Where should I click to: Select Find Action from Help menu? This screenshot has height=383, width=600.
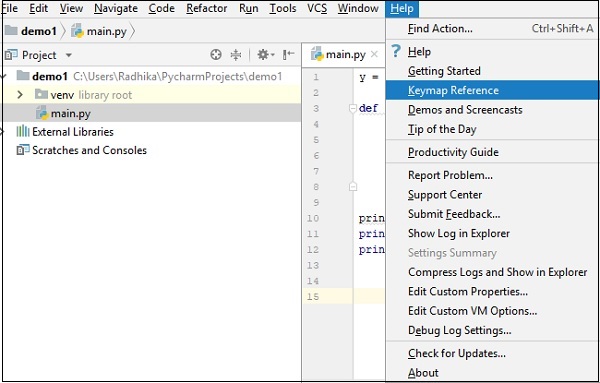click(492, 28)
